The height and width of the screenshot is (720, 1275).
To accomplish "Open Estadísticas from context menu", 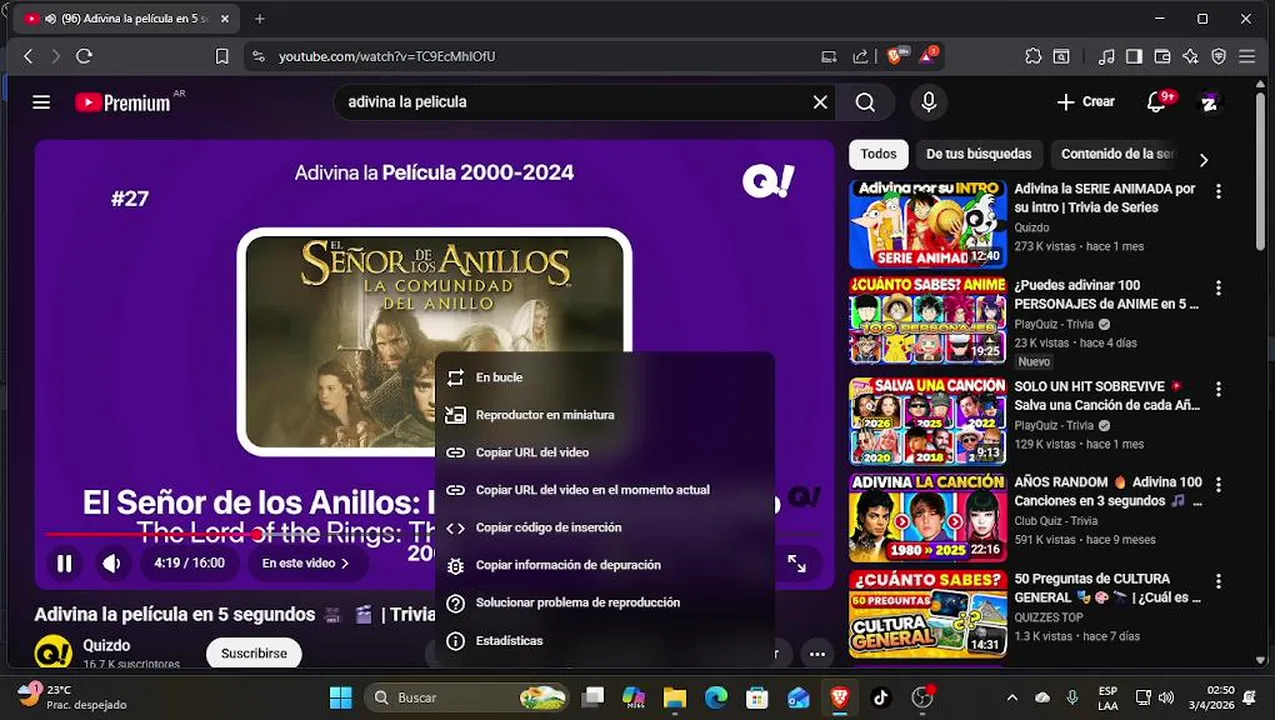I will [605, 640].
